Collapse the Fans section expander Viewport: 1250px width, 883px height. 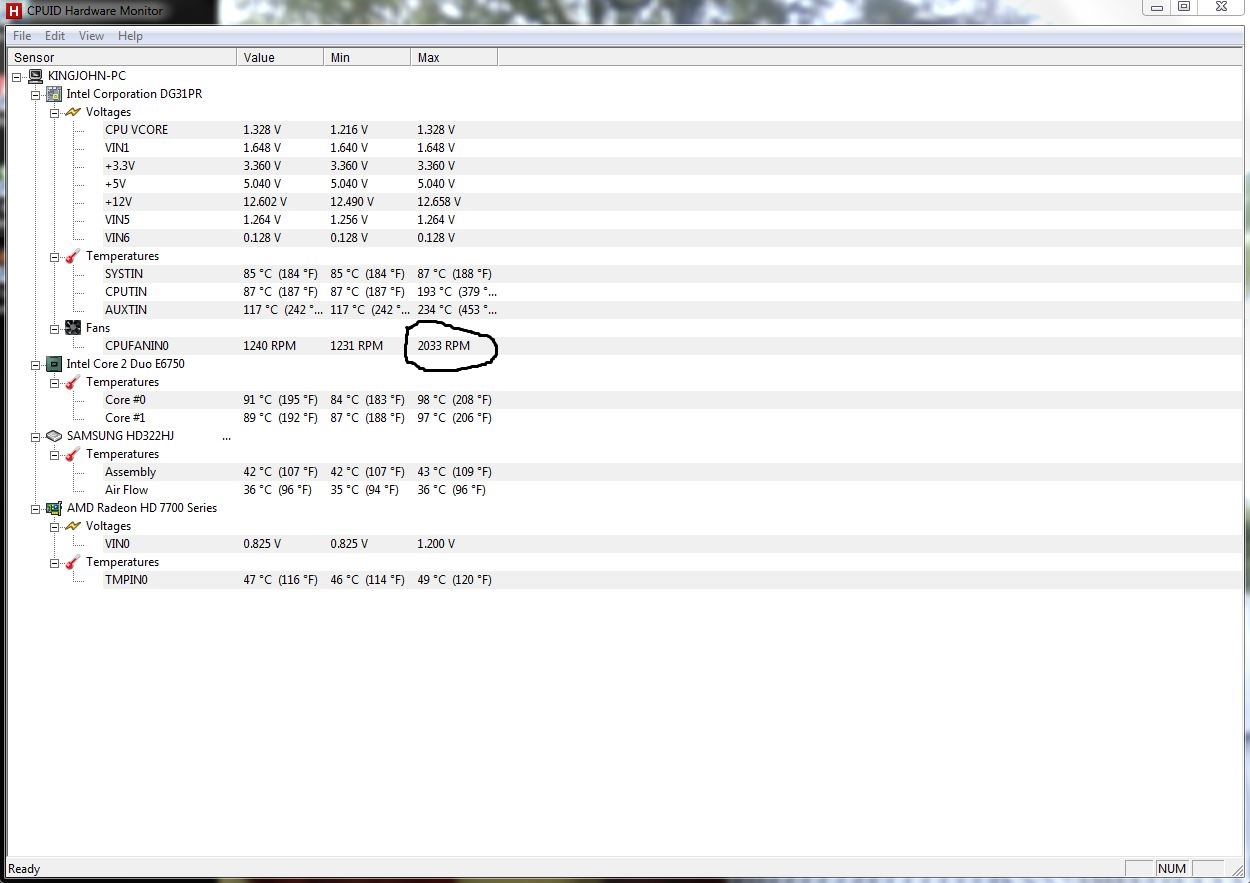point(54,328)
